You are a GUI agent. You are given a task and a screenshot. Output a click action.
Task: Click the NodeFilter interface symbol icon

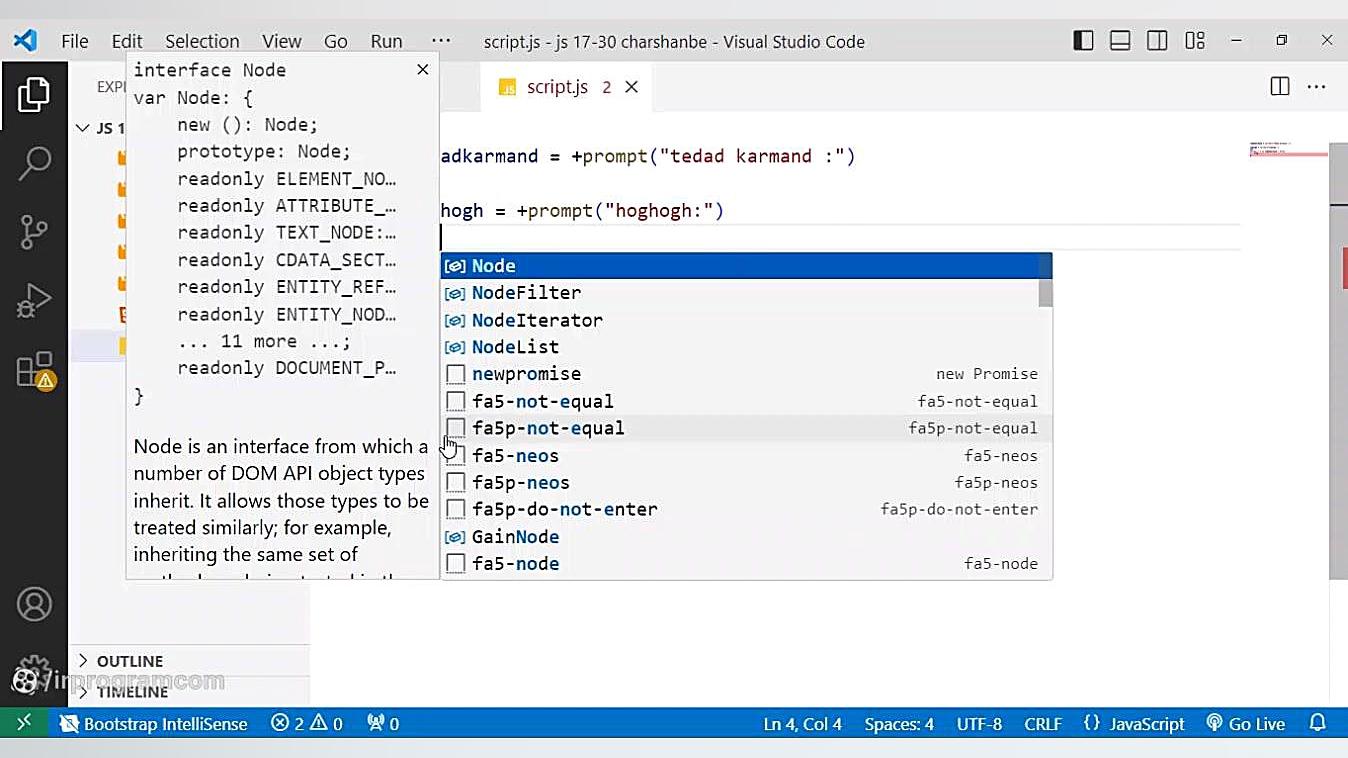(455, 293)
